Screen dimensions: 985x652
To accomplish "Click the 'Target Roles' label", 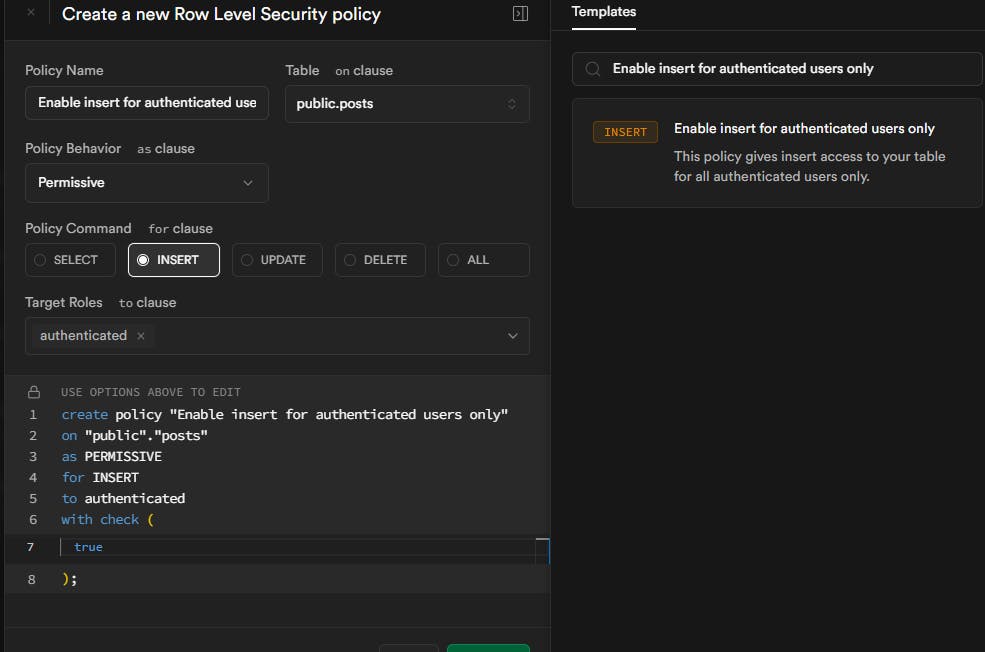I will point(63,302).
